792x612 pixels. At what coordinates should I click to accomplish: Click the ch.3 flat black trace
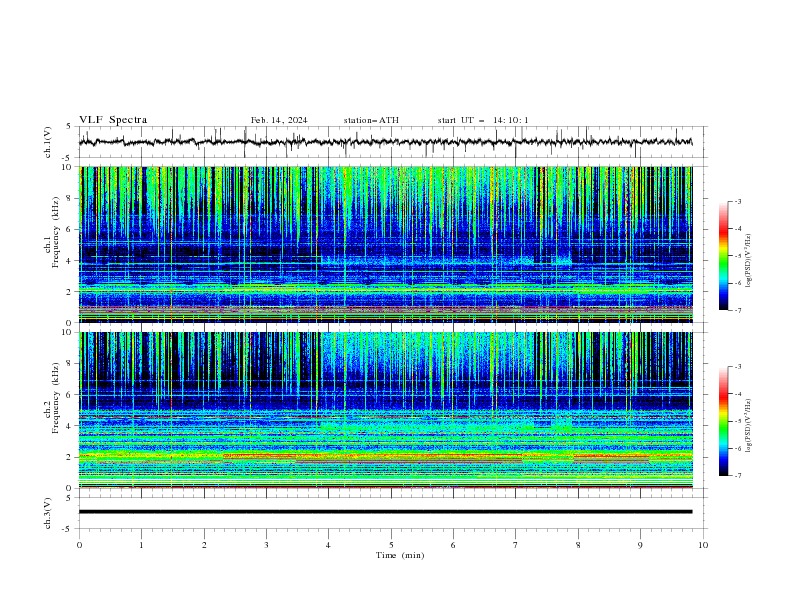click(x=385, y=512)
